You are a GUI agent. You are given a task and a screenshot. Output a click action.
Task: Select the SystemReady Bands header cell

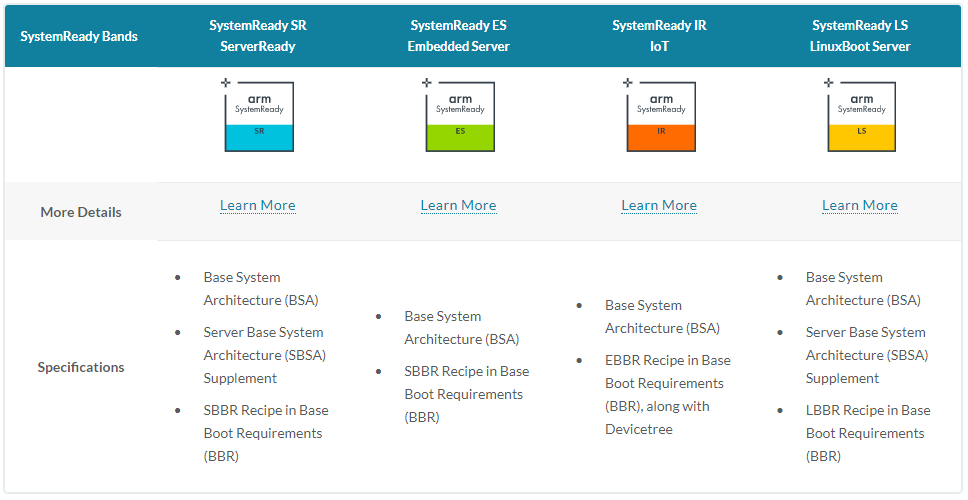[79, 36]
